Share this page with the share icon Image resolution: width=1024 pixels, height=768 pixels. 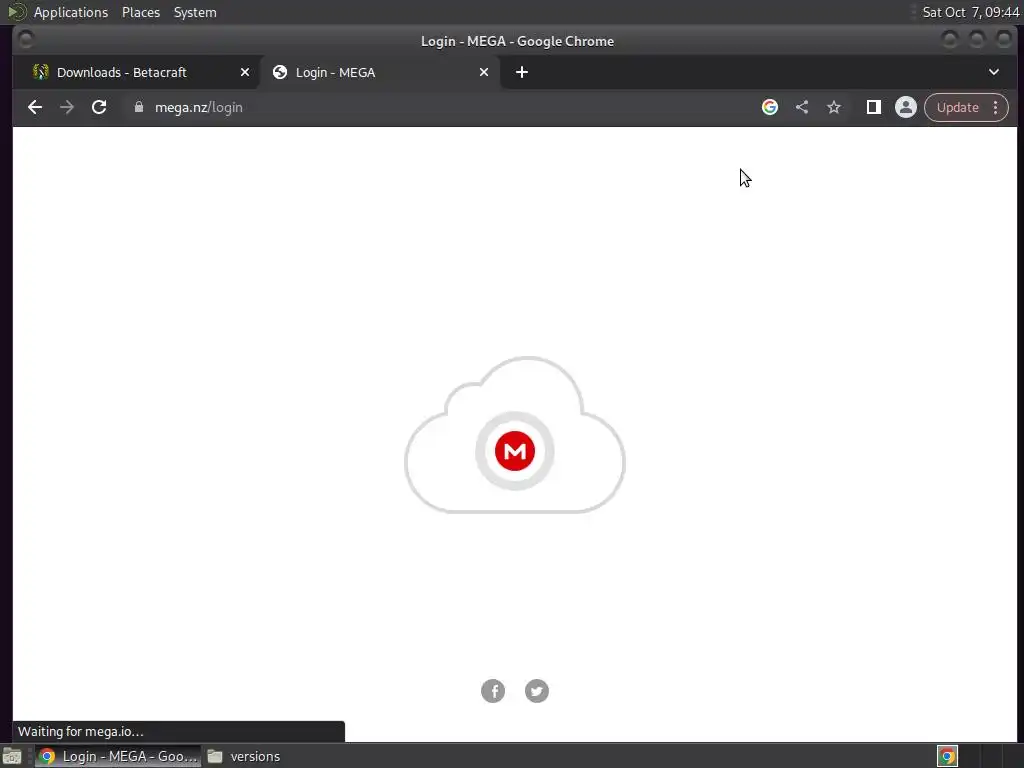(x=802, y=107)
